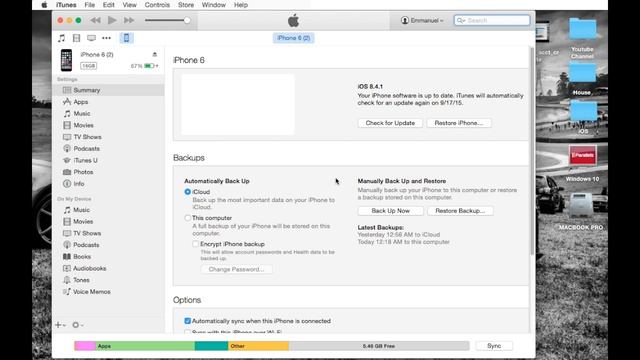Click the add (+) dropdown at sidebar bottom
Viewport: 640px width, 360px height.
coord(60,325)
